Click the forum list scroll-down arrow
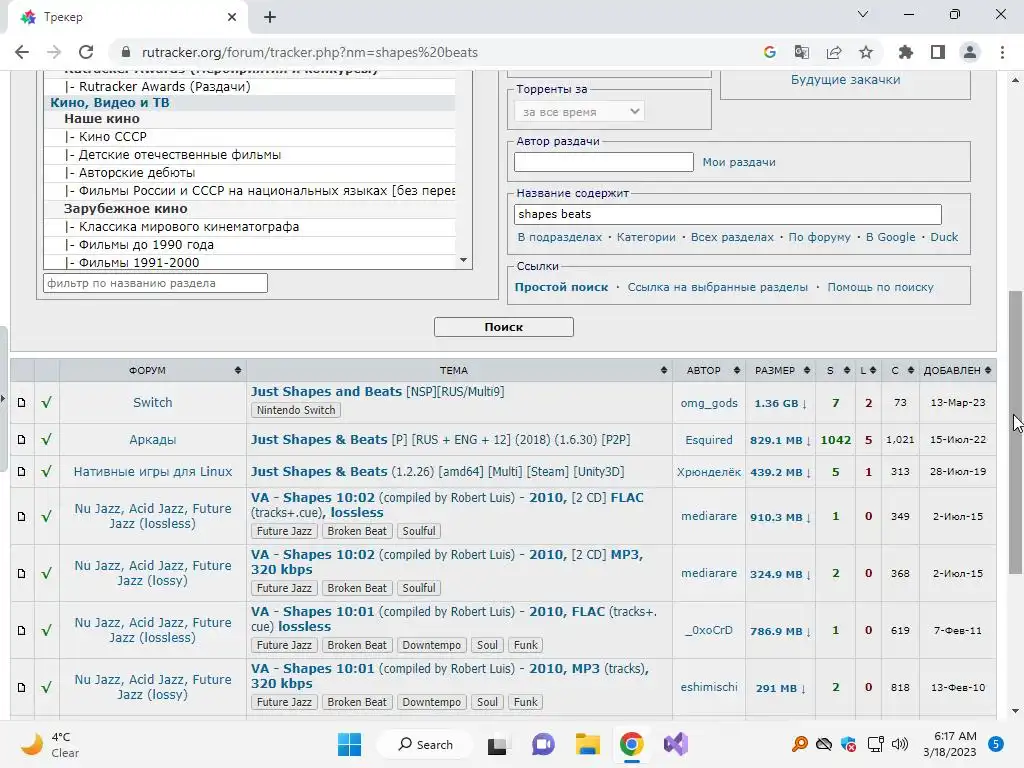Image resolution: width=1024 pixels, height=768 pixels. (x=463, y=260)
